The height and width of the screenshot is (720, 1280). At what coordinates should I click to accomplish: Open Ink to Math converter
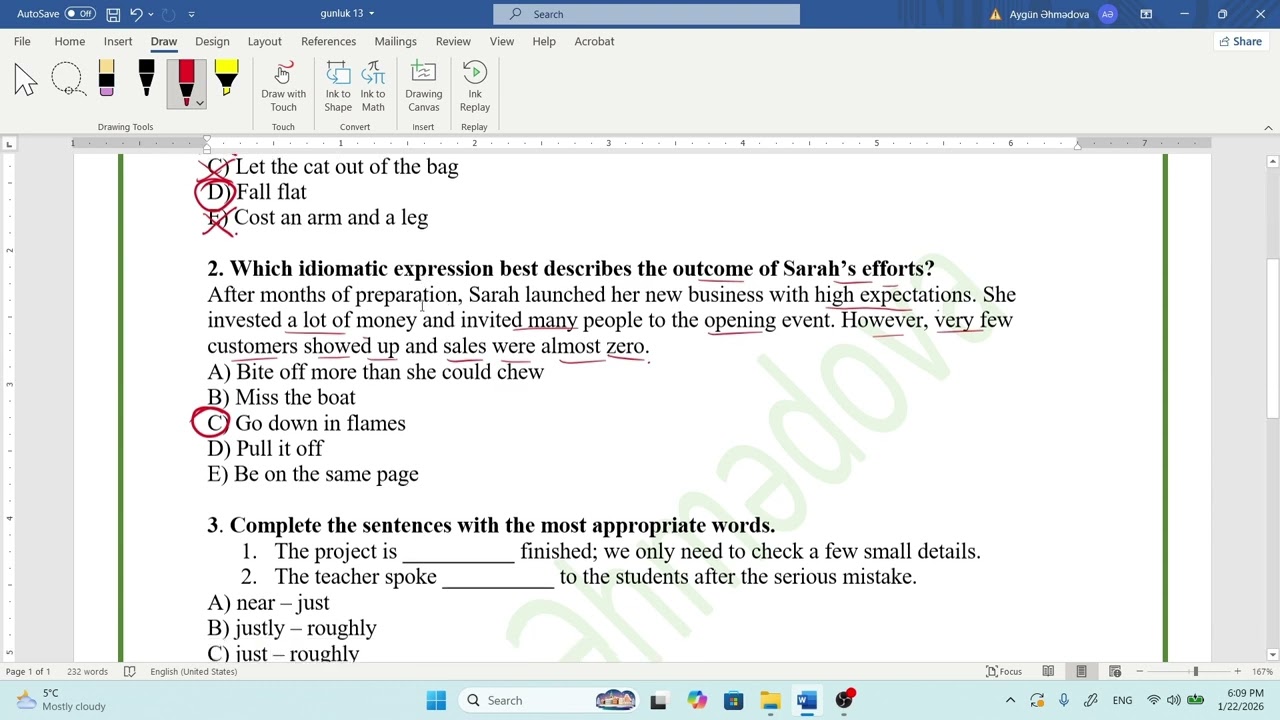[373, 87]
